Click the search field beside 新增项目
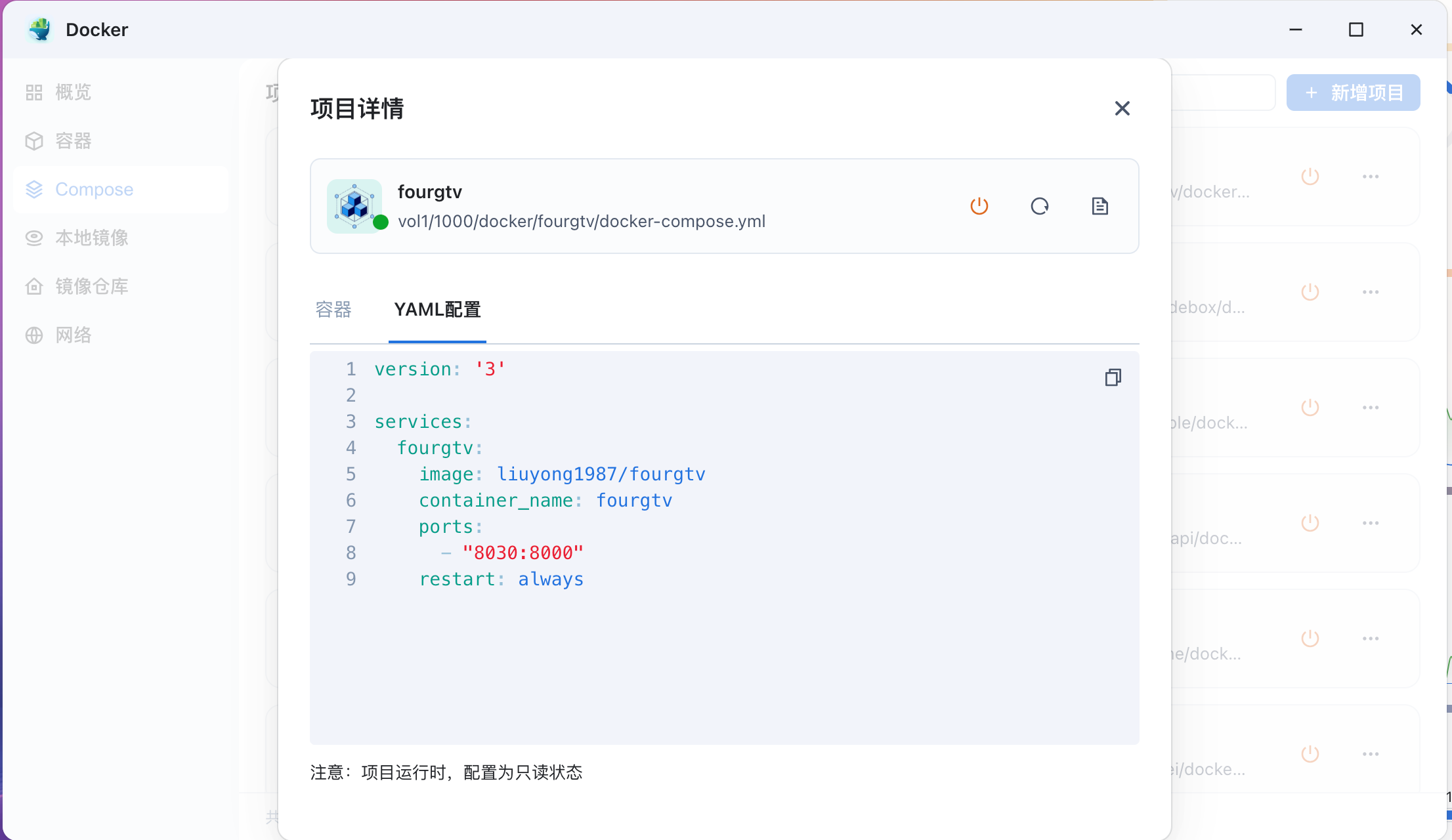This screenshot has width=1452, height=840. (1224, 93)
